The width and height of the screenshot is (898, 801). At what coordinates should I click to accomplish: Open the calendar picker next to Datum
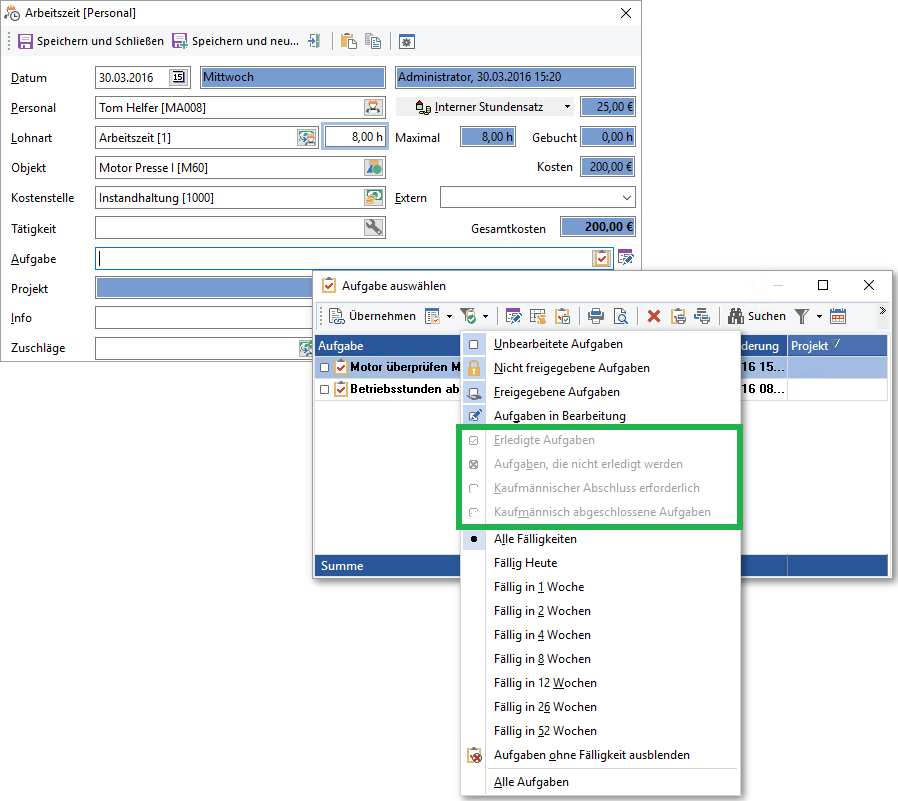coord(179,77)
